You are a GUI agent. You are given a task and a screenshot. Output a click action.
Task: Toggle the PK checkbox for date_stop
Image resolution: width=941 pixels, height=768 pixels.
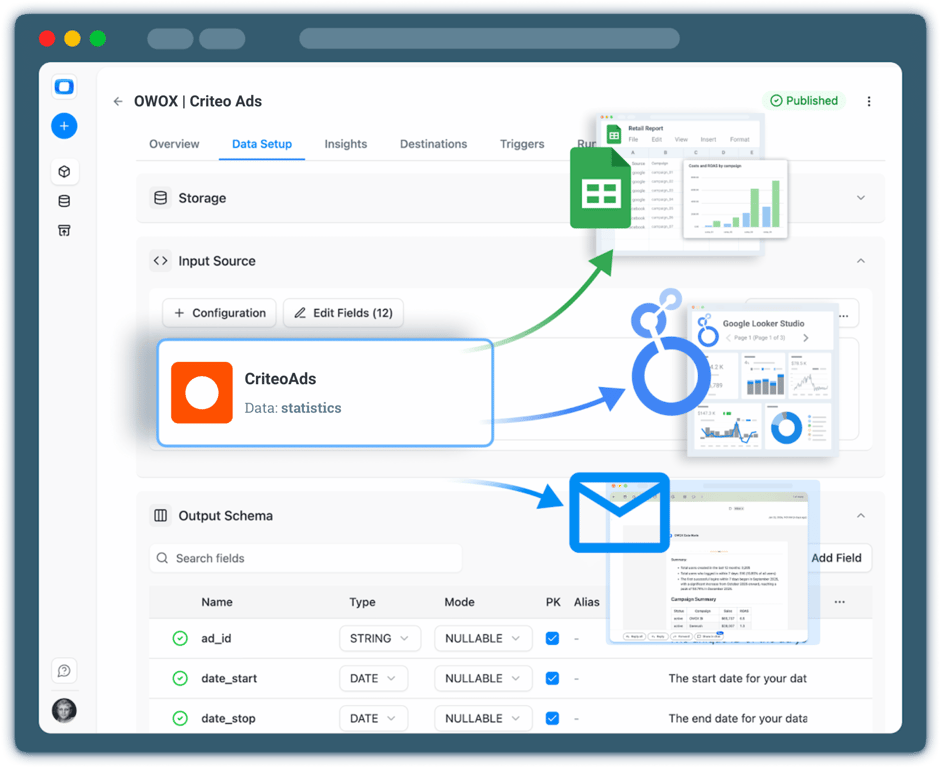pos(552,718)
